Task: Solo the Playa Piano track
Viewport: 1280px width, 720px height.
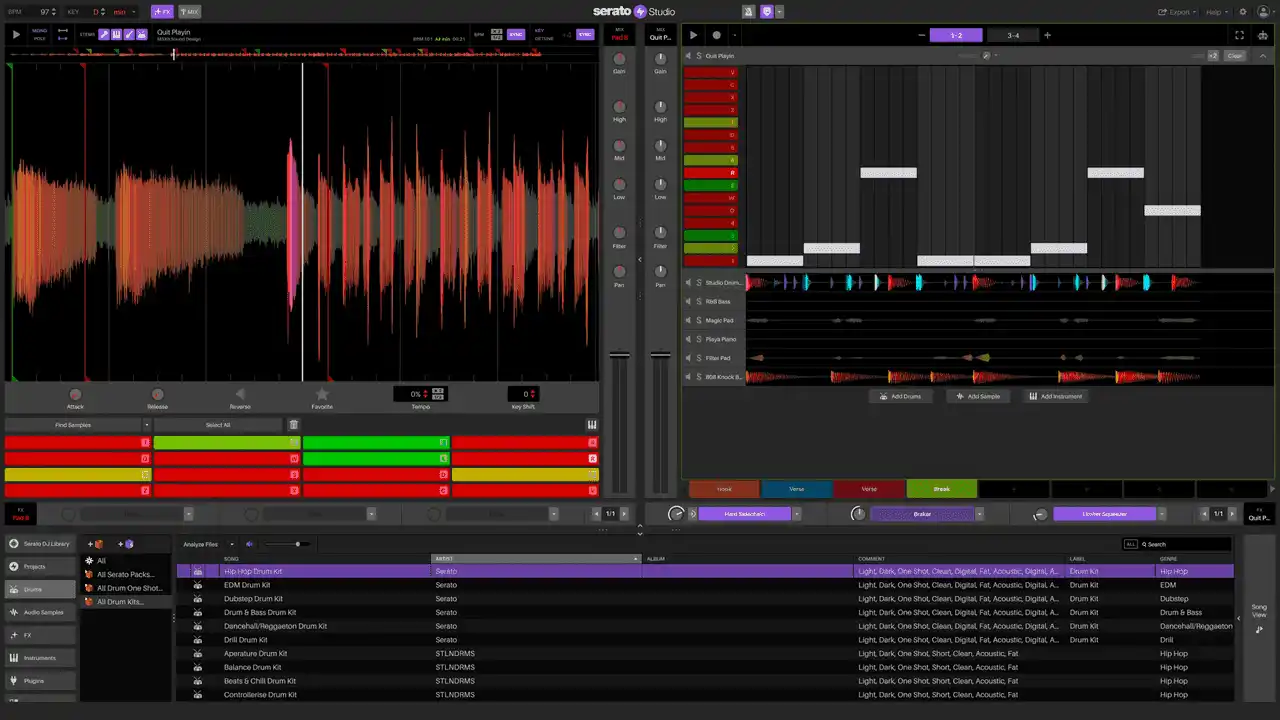Action: (x=699, y=339)
